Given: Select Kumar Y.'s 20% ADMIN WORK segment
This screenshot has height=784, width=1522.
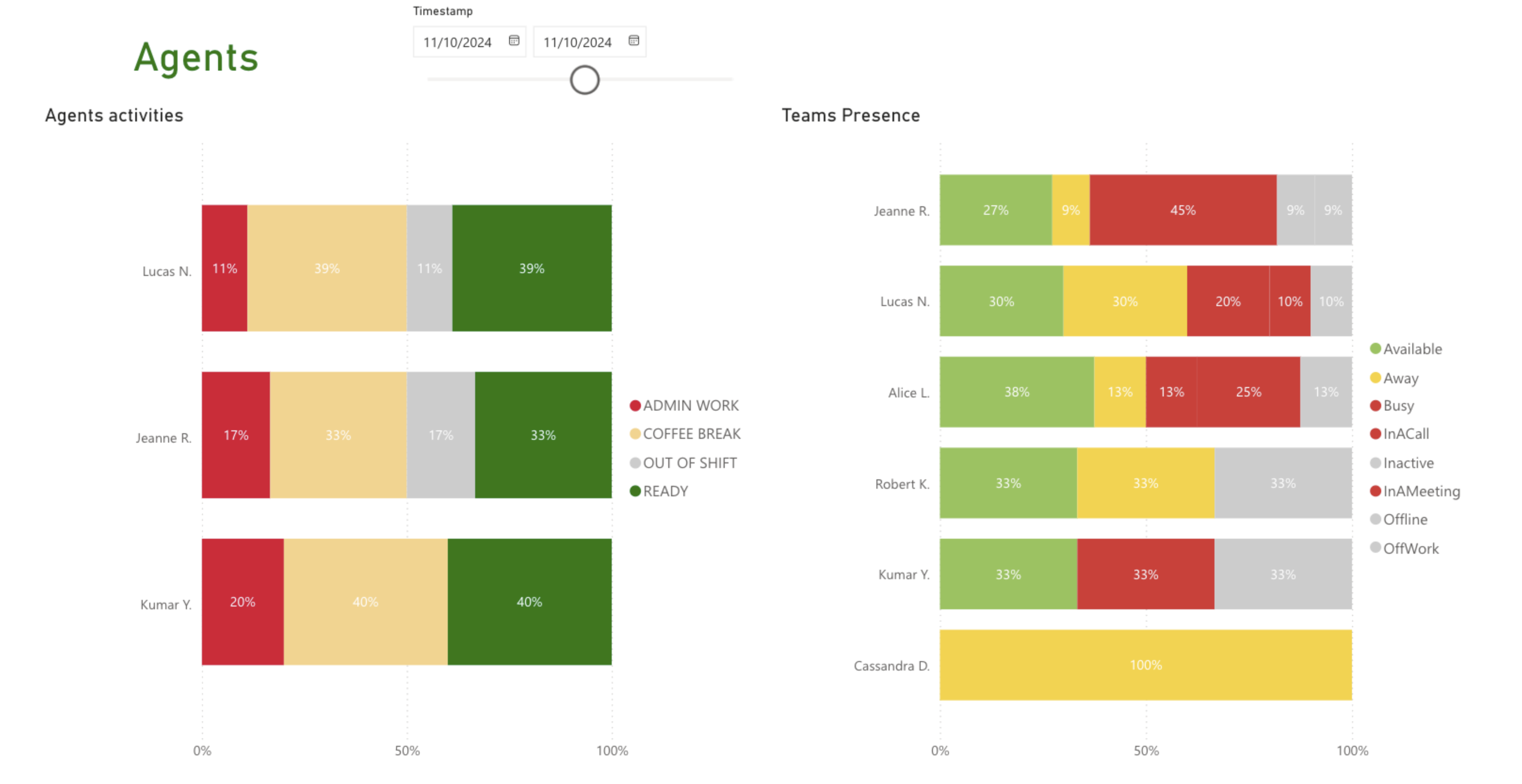Looking at the screenshot, I should (242, 602).
